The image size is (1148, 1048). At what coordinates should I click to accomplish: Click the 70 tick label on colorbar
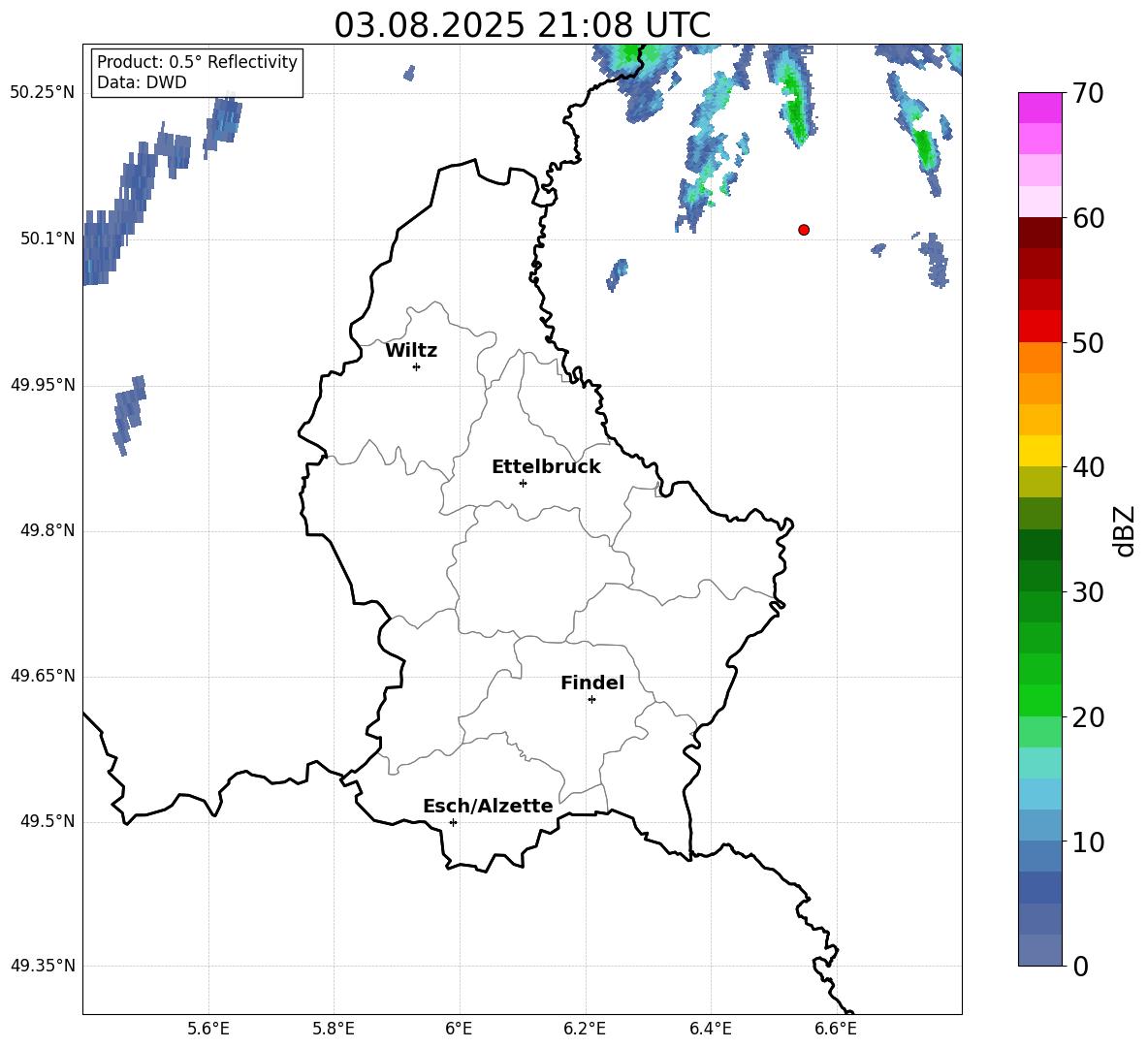[x=1088, y=93]
